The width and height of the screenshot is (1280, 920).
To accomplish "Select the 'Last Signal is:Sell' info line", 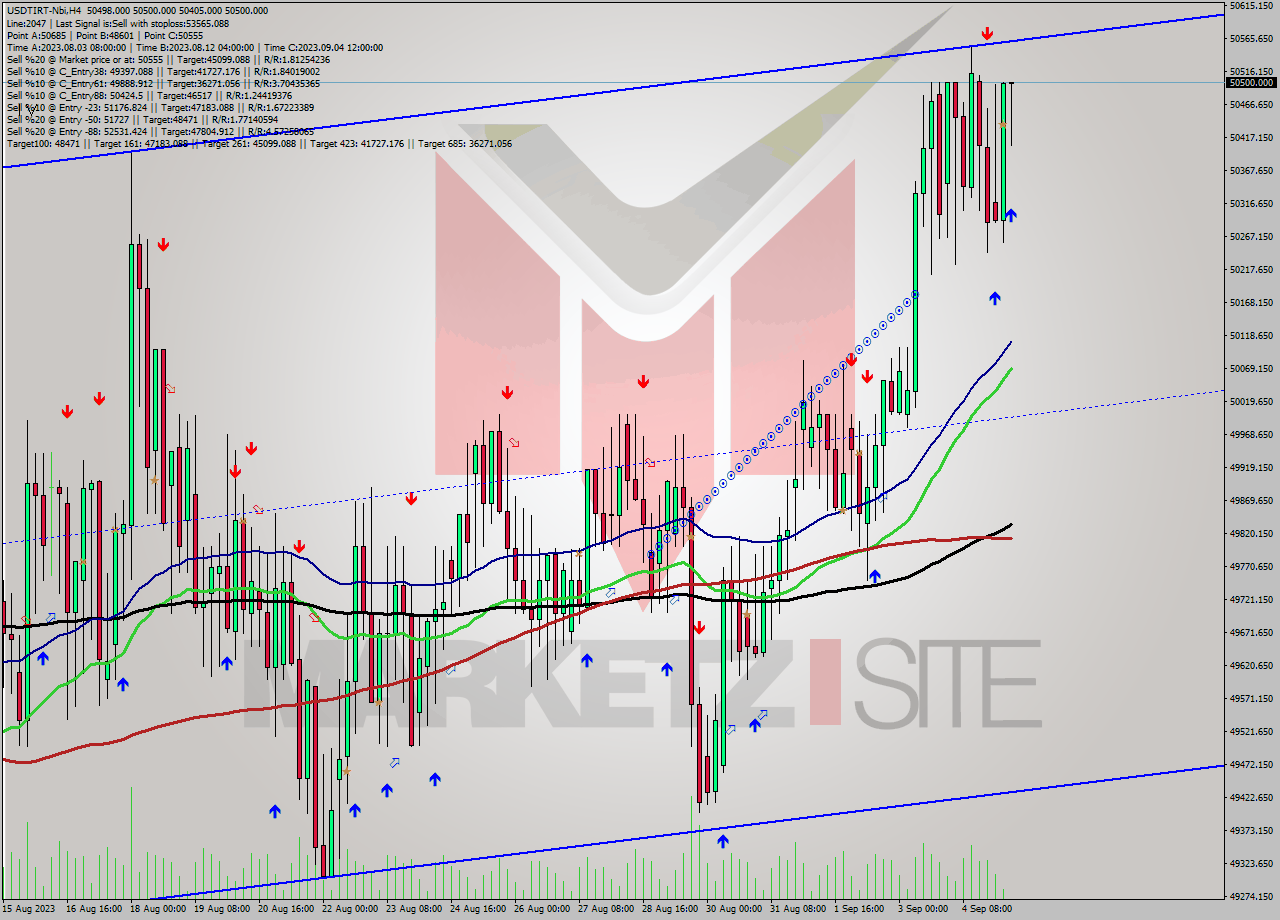I will [x=117, y=23].
